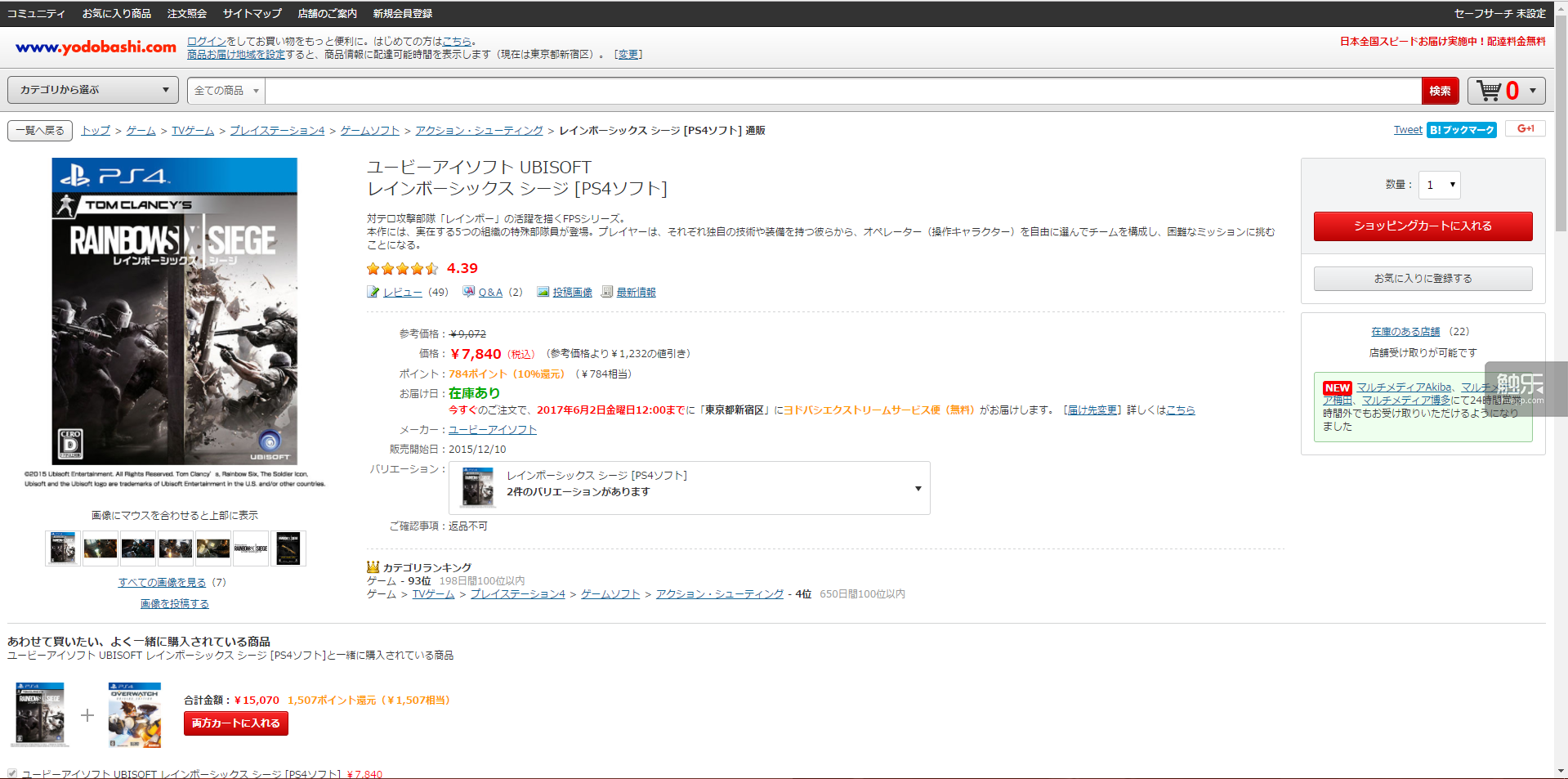This screenshot has height=779, width=1568.
Task: Click お気に入りに登録する button
Action: (1423, 279)
